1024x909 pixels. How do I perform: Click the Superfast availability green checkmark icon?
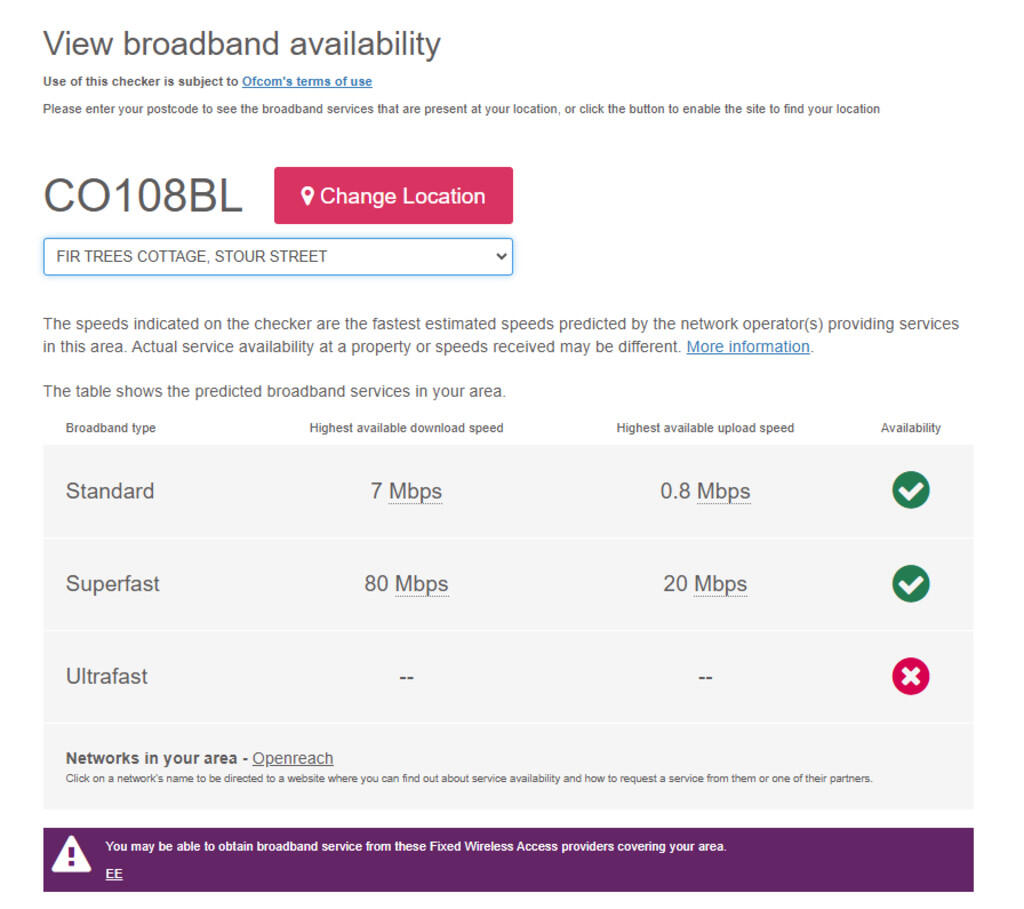(910, 584)
